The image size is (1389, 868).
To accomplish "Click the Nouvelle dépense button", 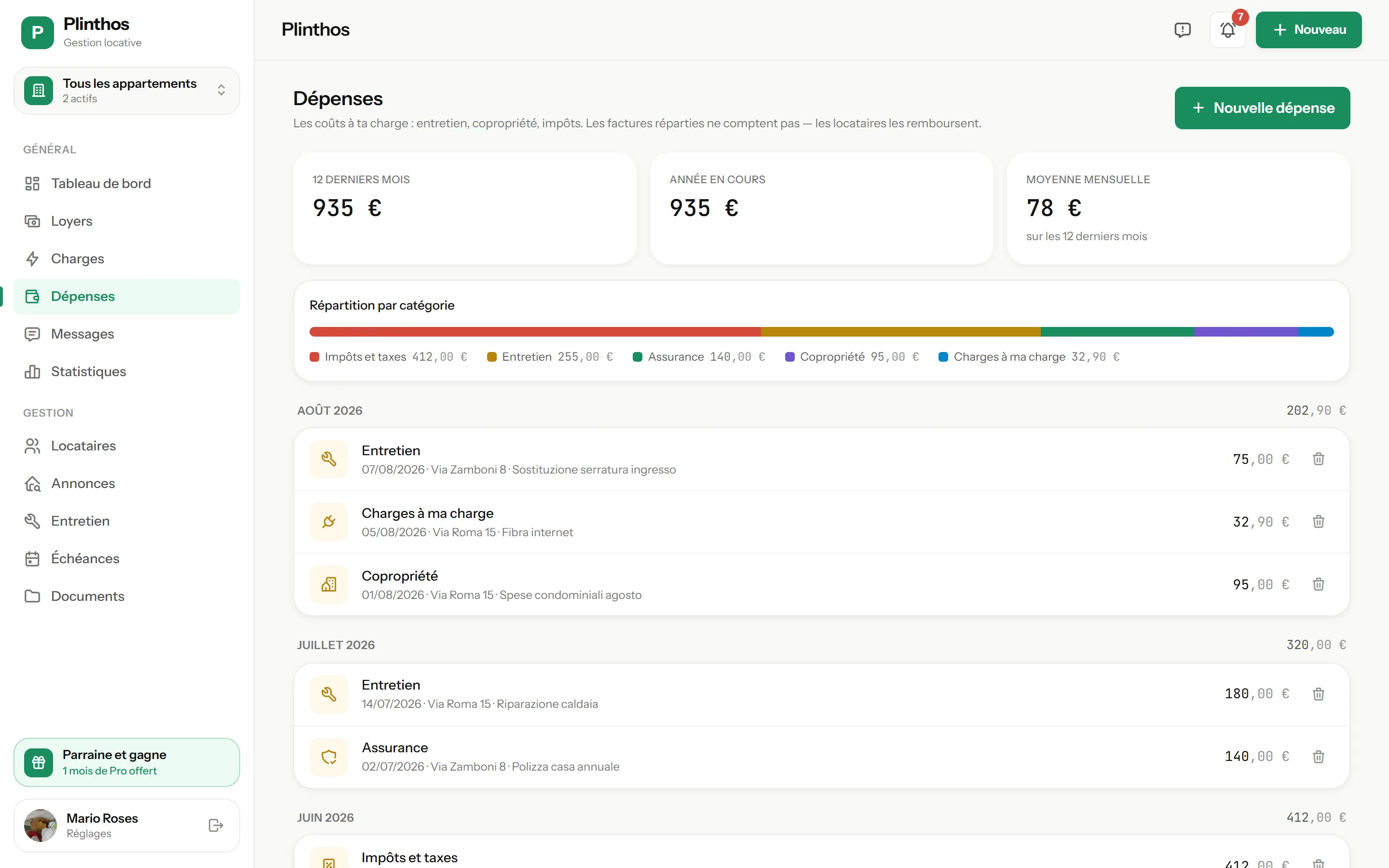I will (x=1262, y=108).
